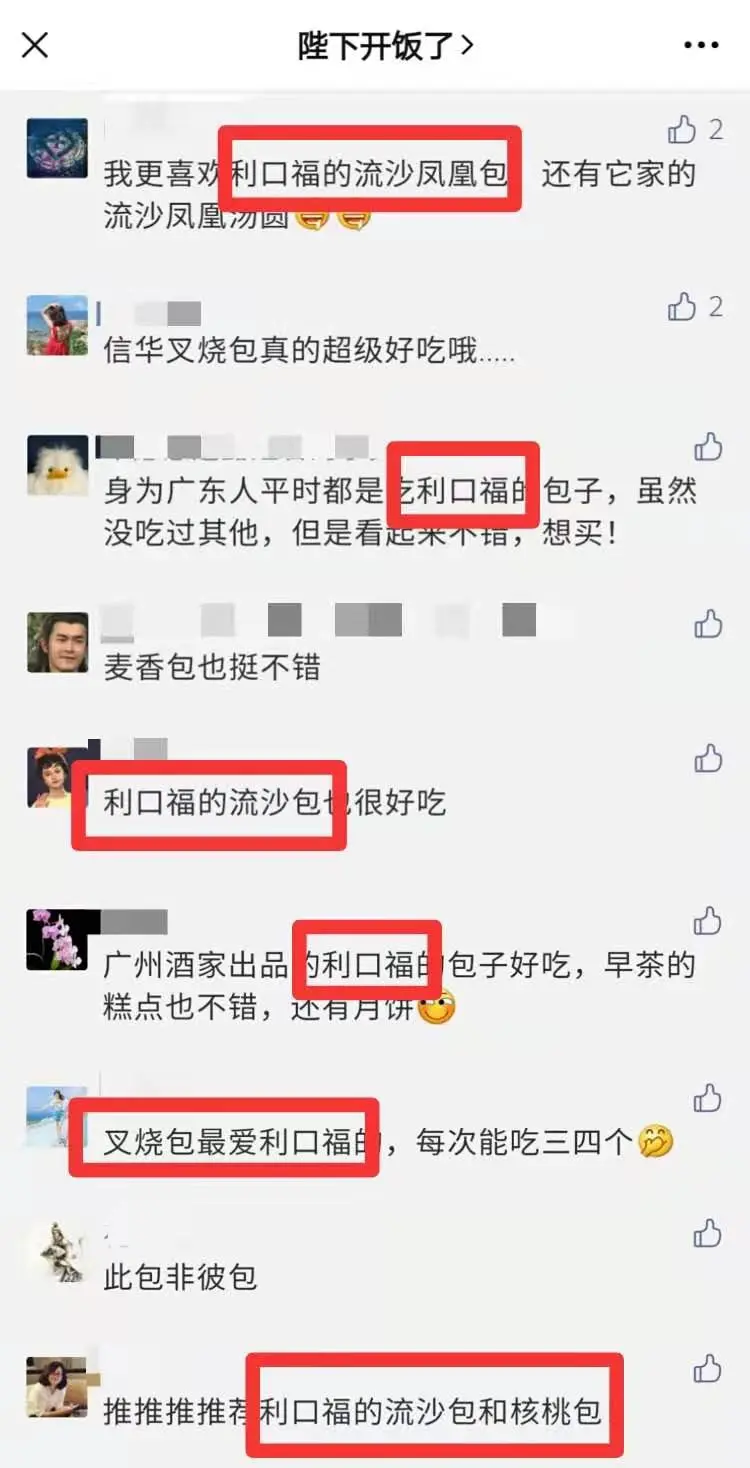Open the 陛下开饭了 account title chevron

tap(466, 46)
